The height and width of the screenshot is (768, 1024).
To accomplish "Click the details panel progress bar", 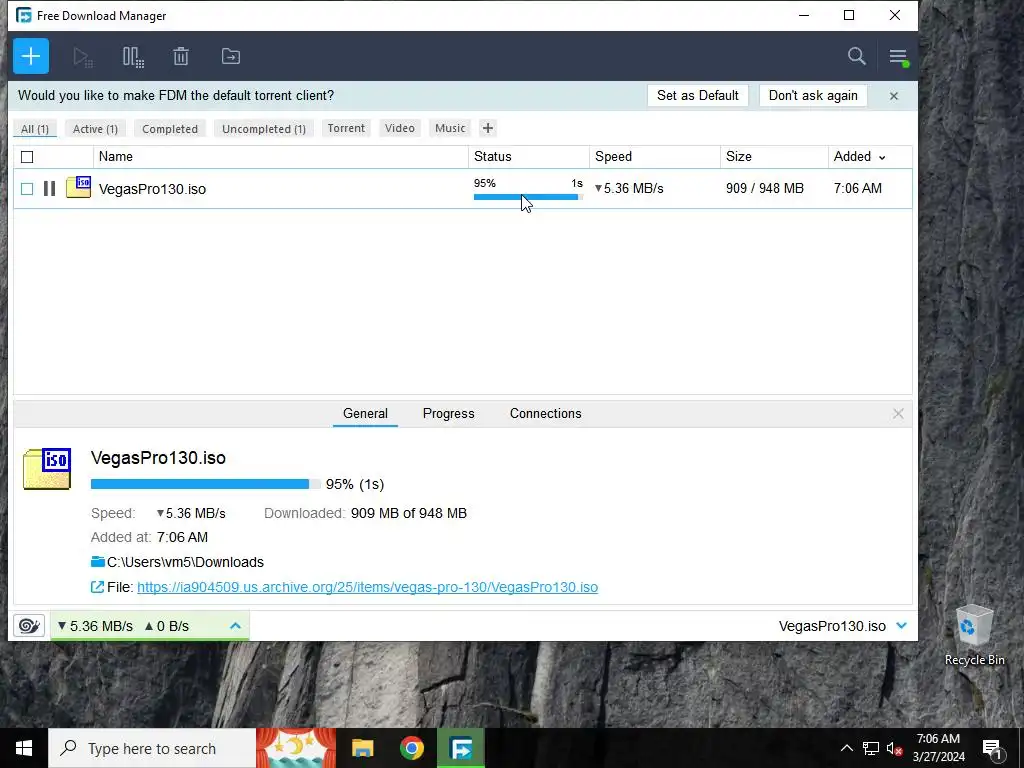I will coord(206,484).
